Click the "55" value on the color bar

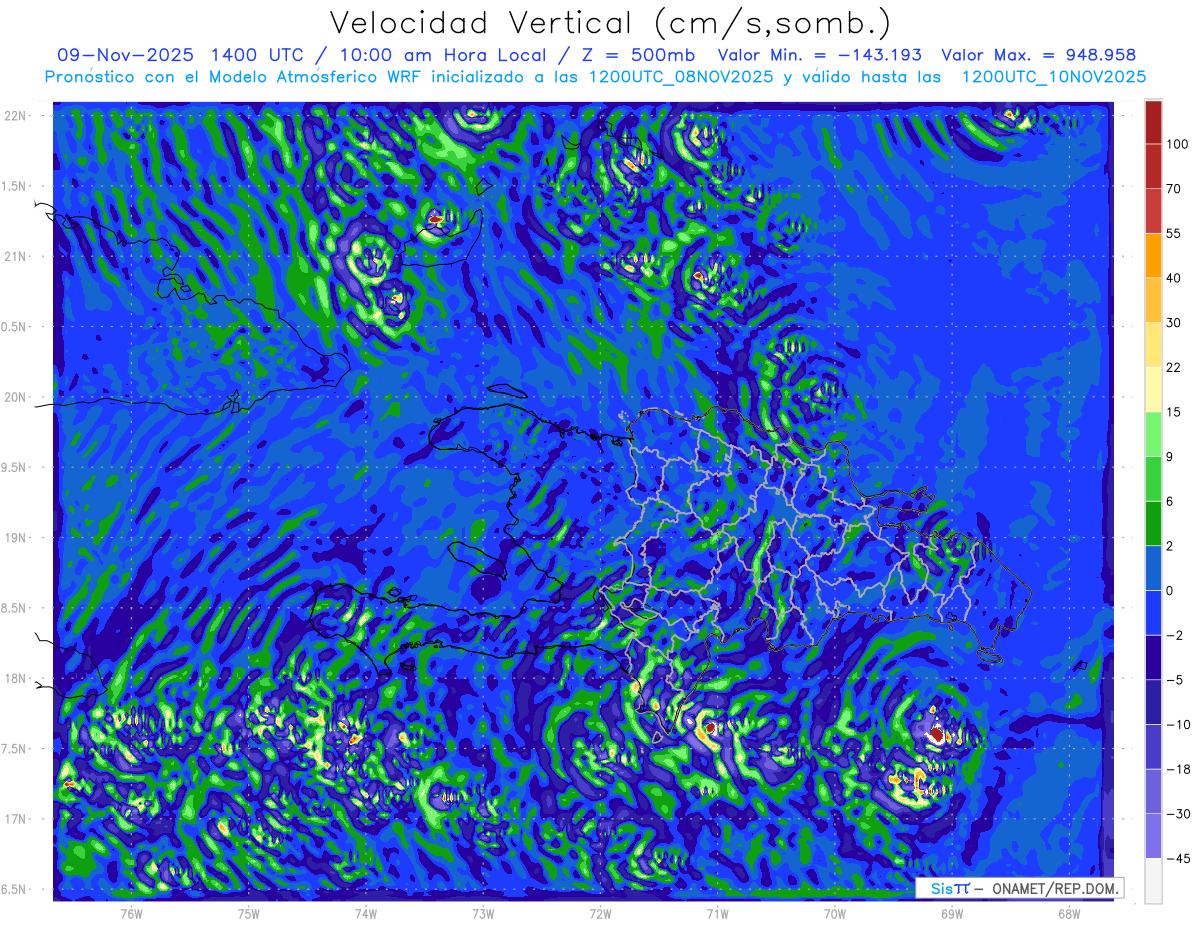pyautogui.click(x=1174, y=233)
